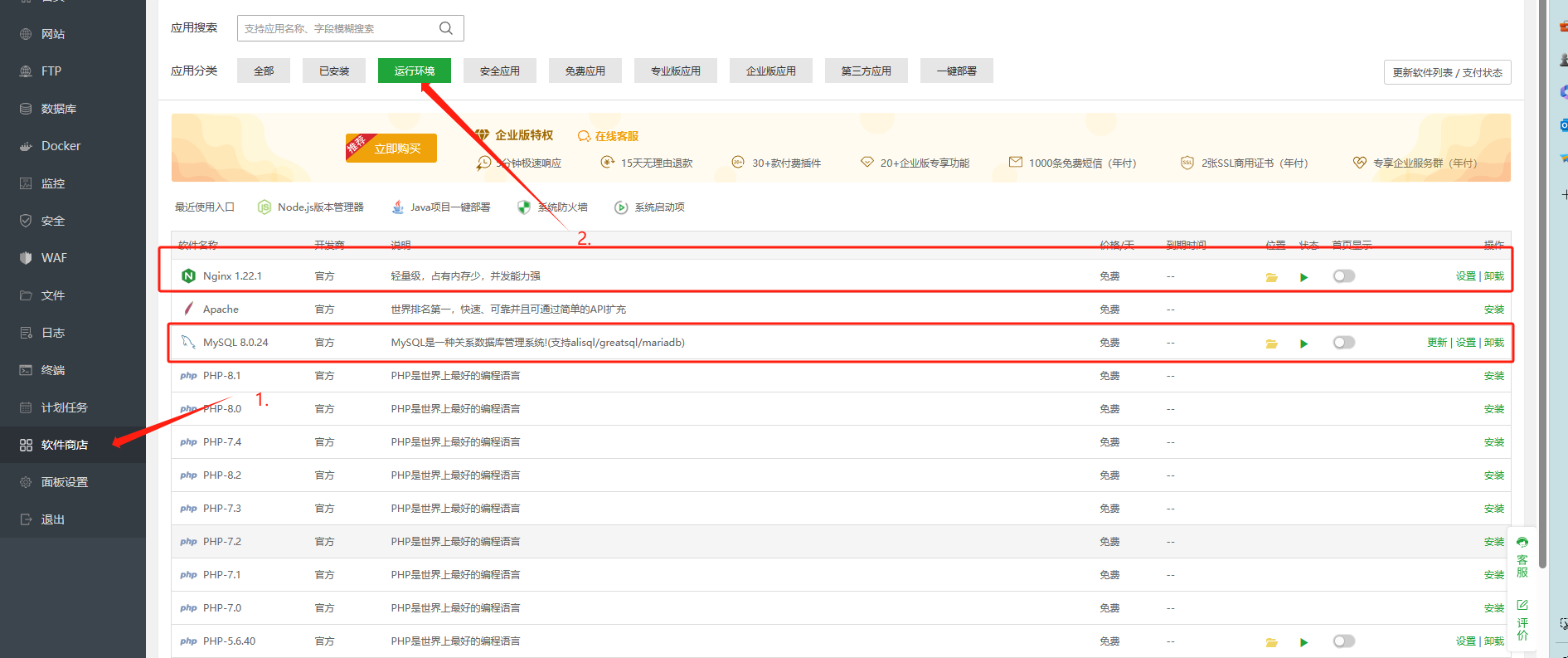Click the page vertical scrollbar
Image resolution: width=1568 pixels, height=658 pixels.
pos(1542,284)
